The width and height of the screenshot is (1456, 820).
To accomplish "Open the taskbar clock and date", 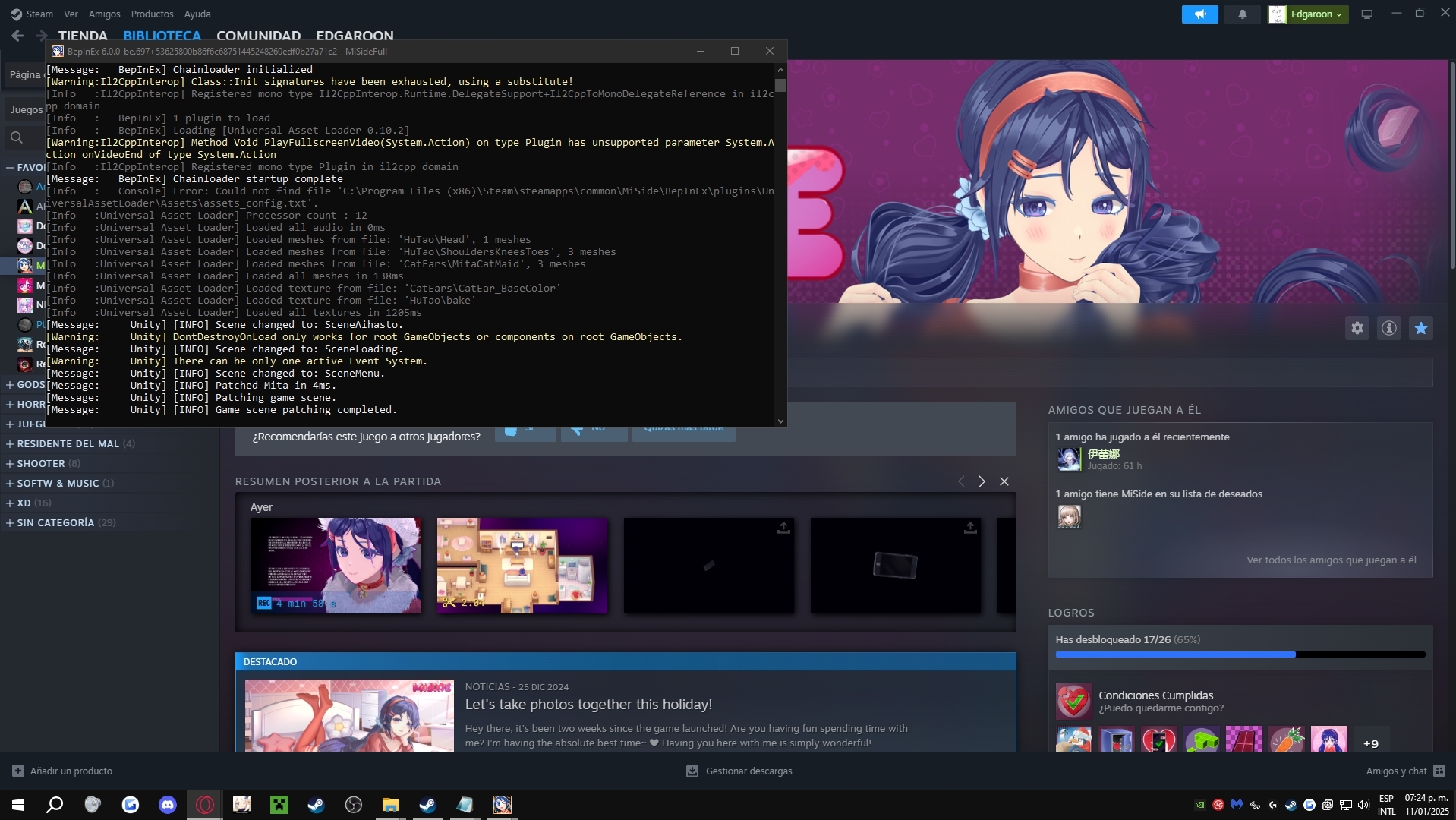I will 1426,805.
